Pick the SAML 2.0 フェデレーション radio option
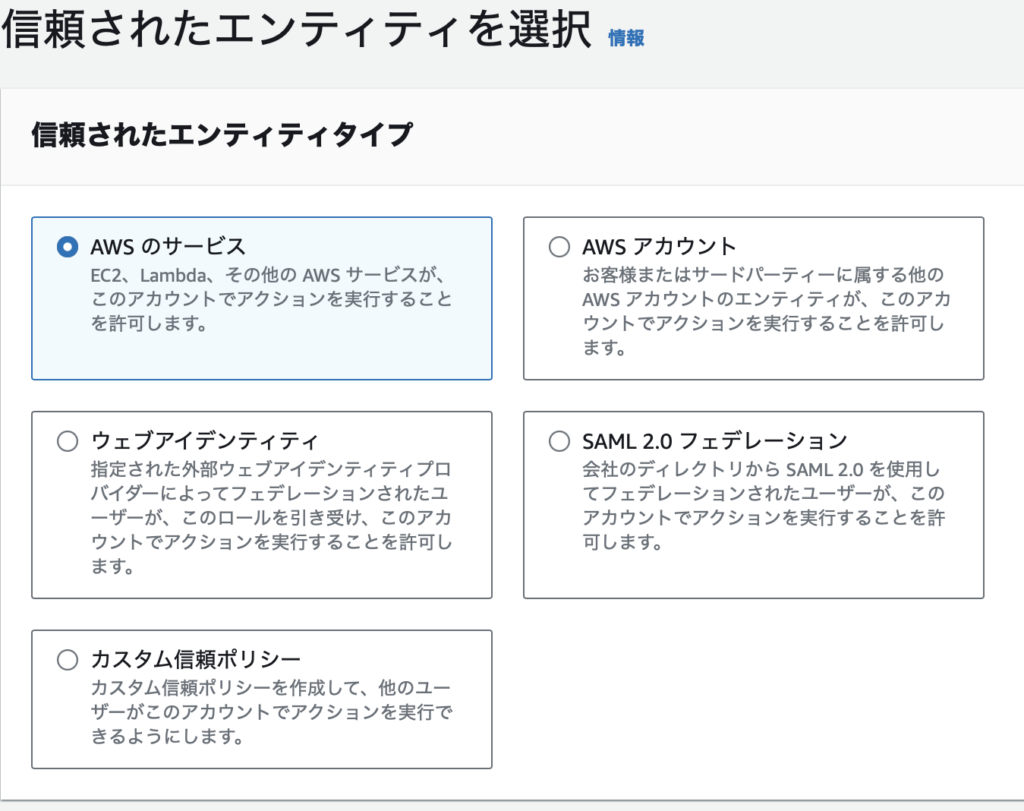Screen dimensions: 1024x811 pyautogui.click(x=559, y=441)
